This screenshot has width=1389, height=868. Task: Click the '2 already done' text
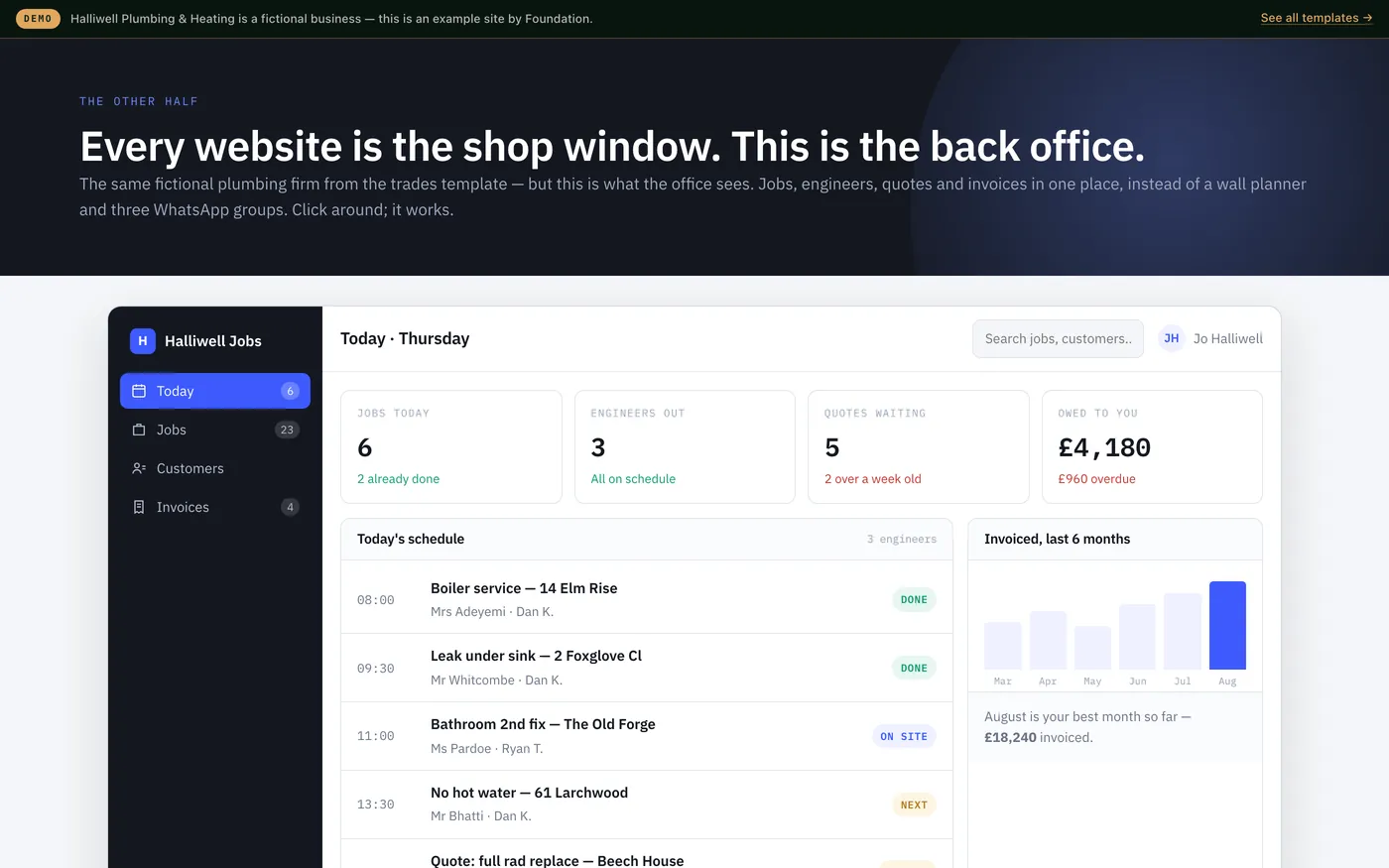pyautogui.click(x=398, y=479)
